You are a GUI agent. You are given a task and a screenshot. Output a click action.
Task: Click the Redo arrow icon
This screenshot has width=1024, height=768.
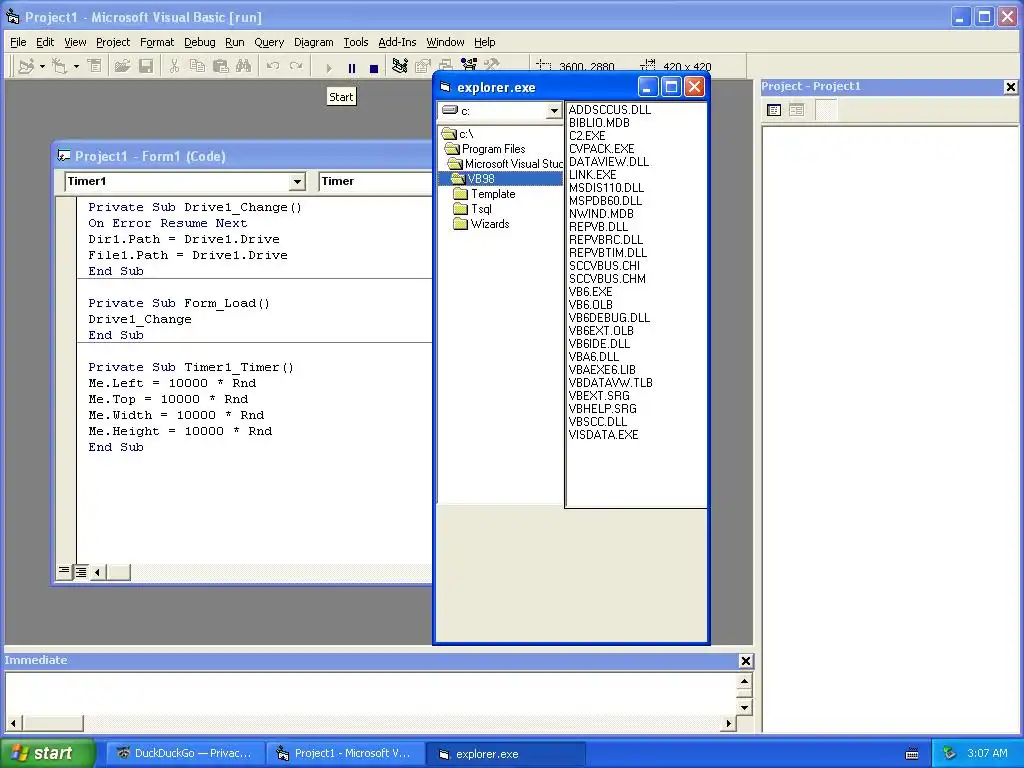(x=296, y=66)
